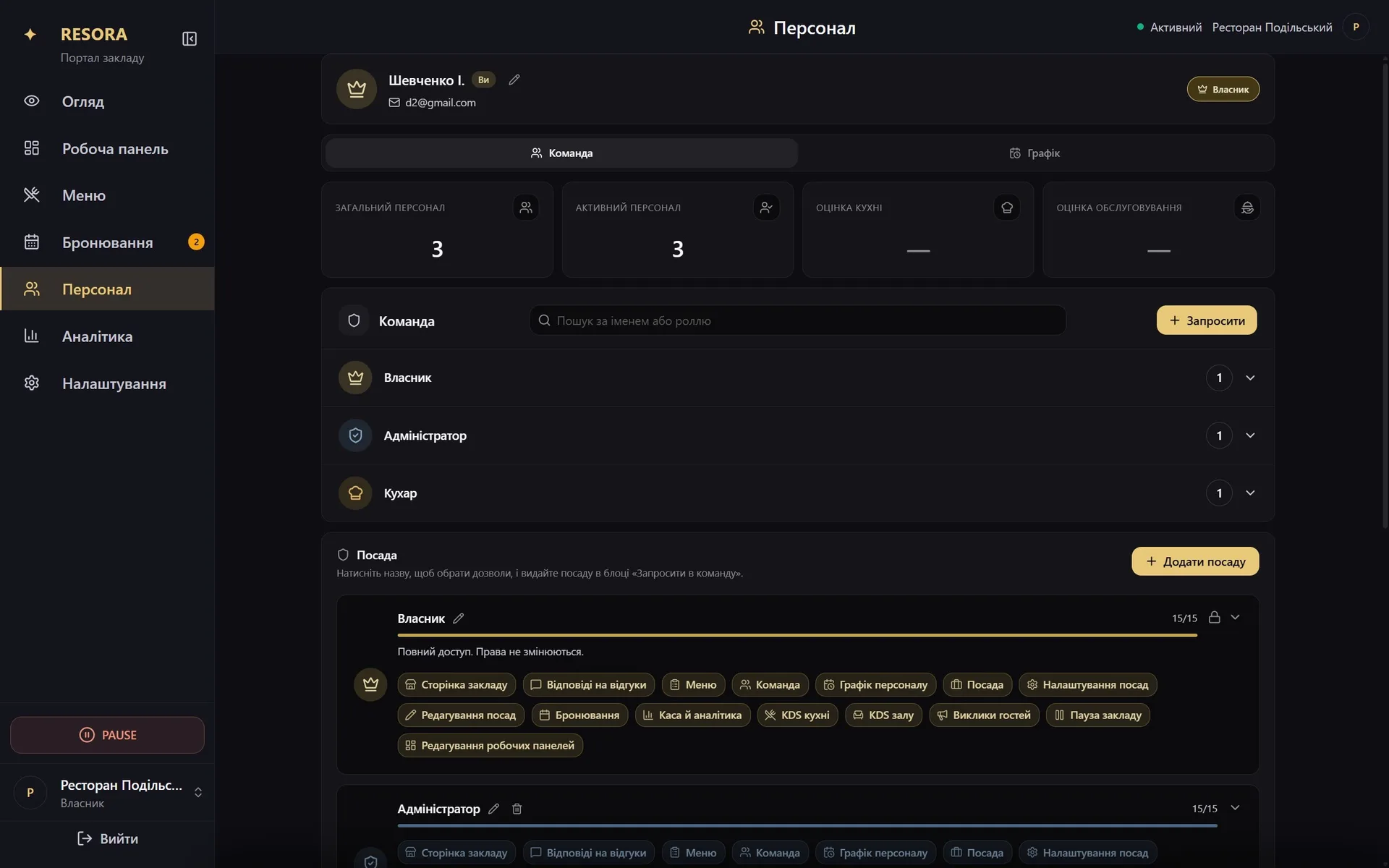Go to Меню in the sidebar
This screenshot has width=1389, height=868.
point(107,195)
